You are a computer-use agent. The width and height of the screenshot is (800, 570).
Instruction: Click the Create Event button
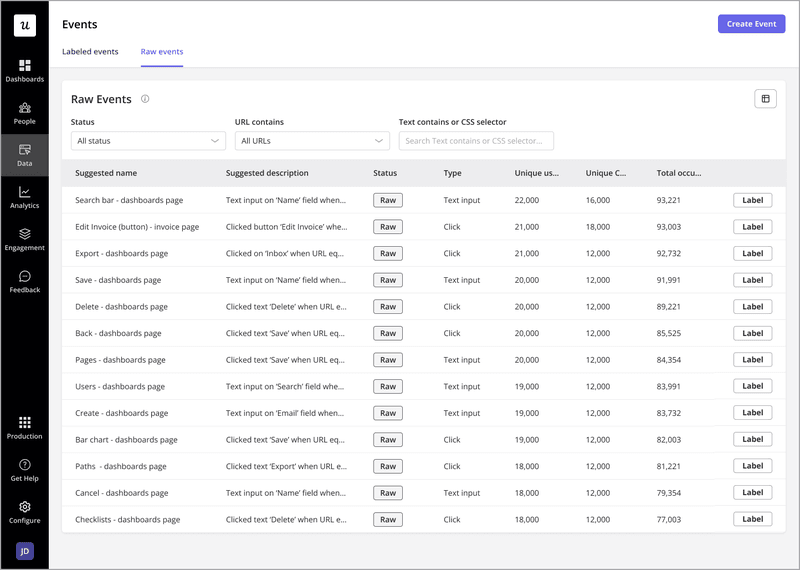coord(752,24)
